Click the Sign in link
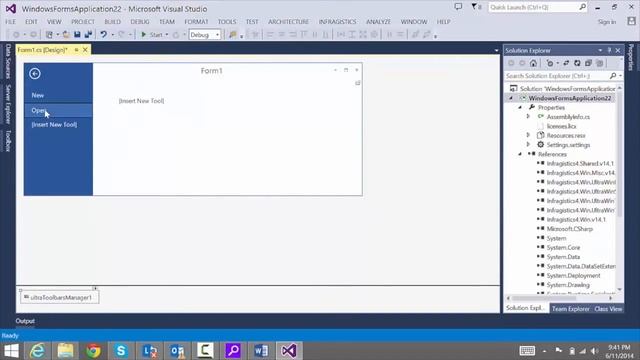Viewport: 640px width, 360px height. (x=607, y=22)
